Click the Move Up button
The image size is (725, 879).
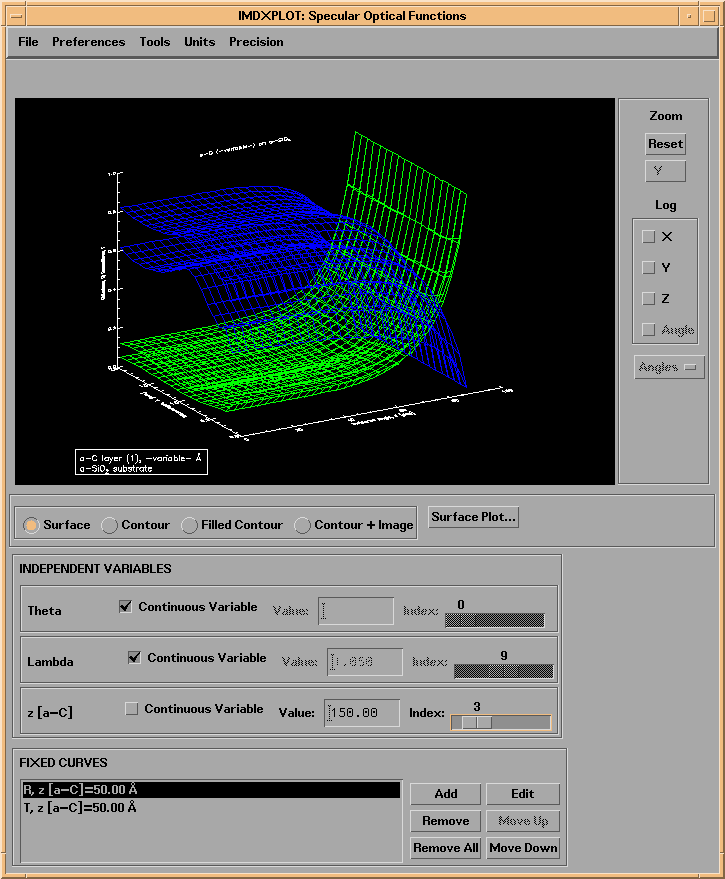click(x=523, y=821)
